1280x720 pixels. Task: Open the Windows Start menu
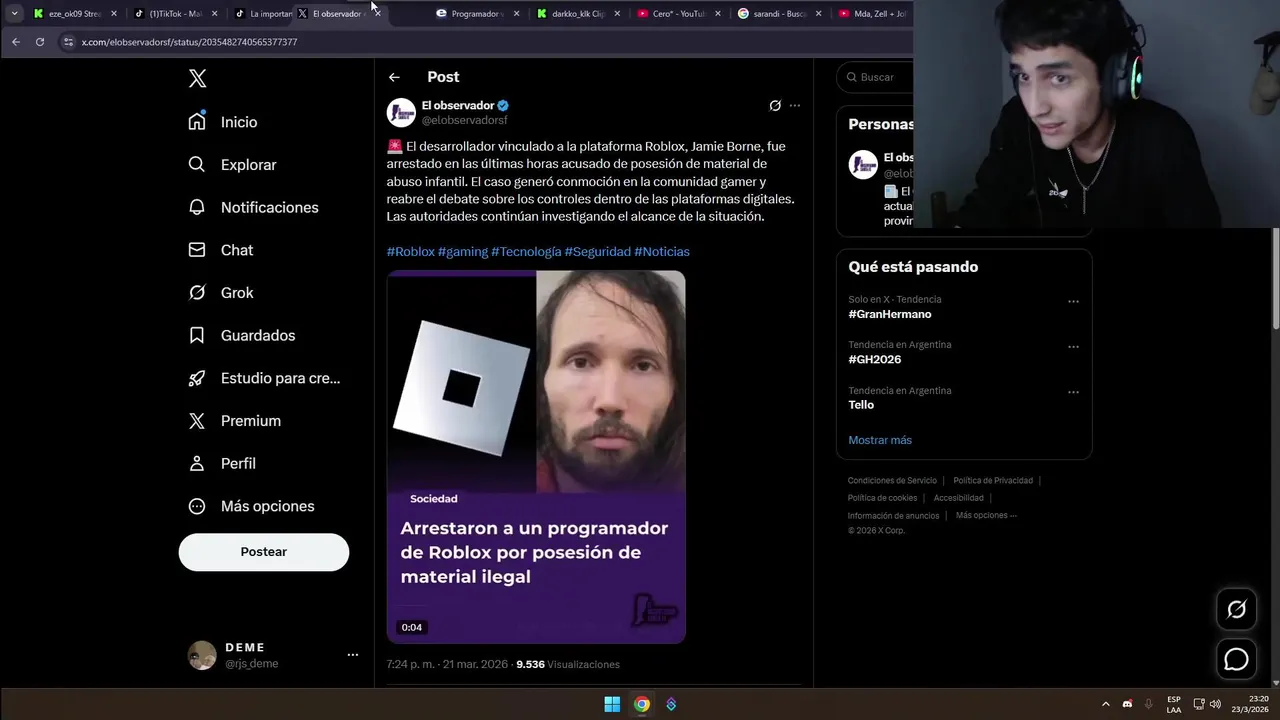coord(612,704)
